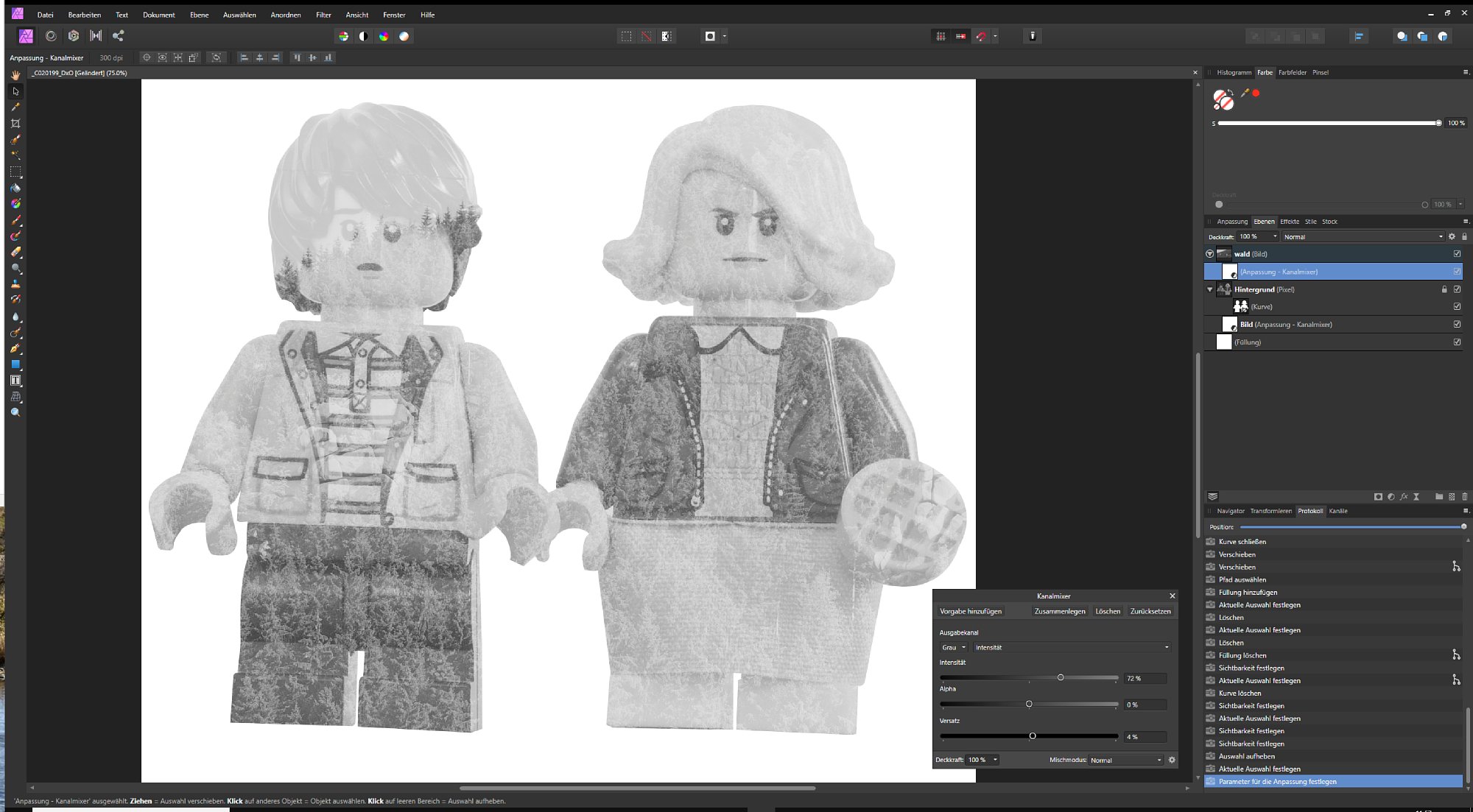This screenshot has height=812, width=1473.
Task: Select the Text frame tool
Action: coord(15,381)
